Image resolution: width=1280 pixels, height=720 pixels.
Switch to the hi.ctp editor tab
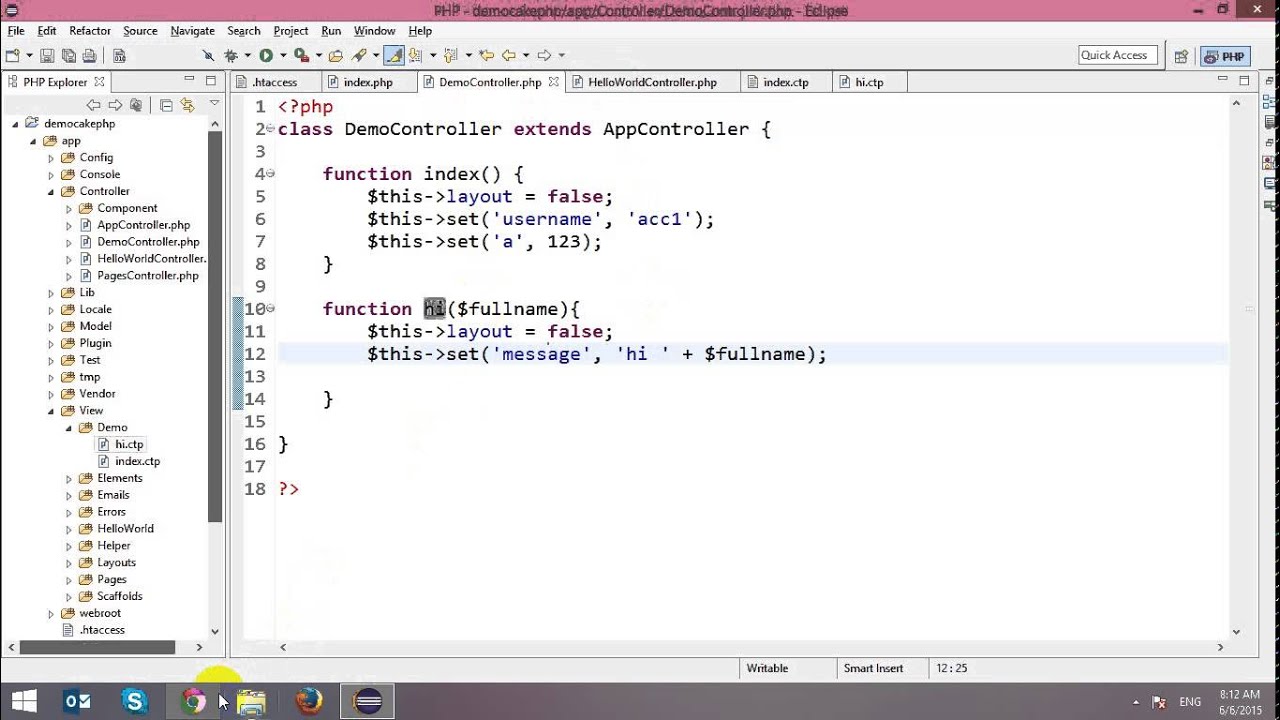(x=869, y=82)
